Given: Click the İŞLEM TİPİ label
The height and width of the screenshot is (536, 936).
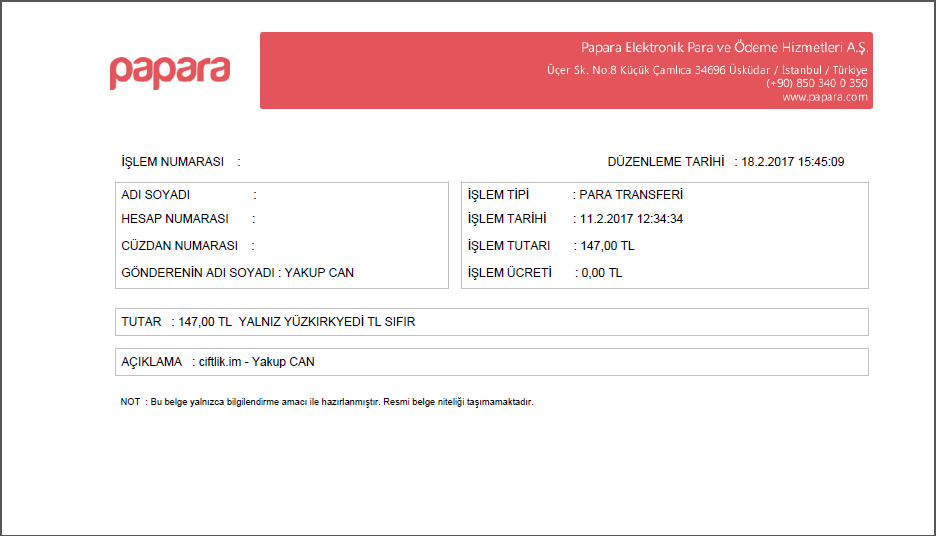Looking at the screenshot, I should pos(498,195).
